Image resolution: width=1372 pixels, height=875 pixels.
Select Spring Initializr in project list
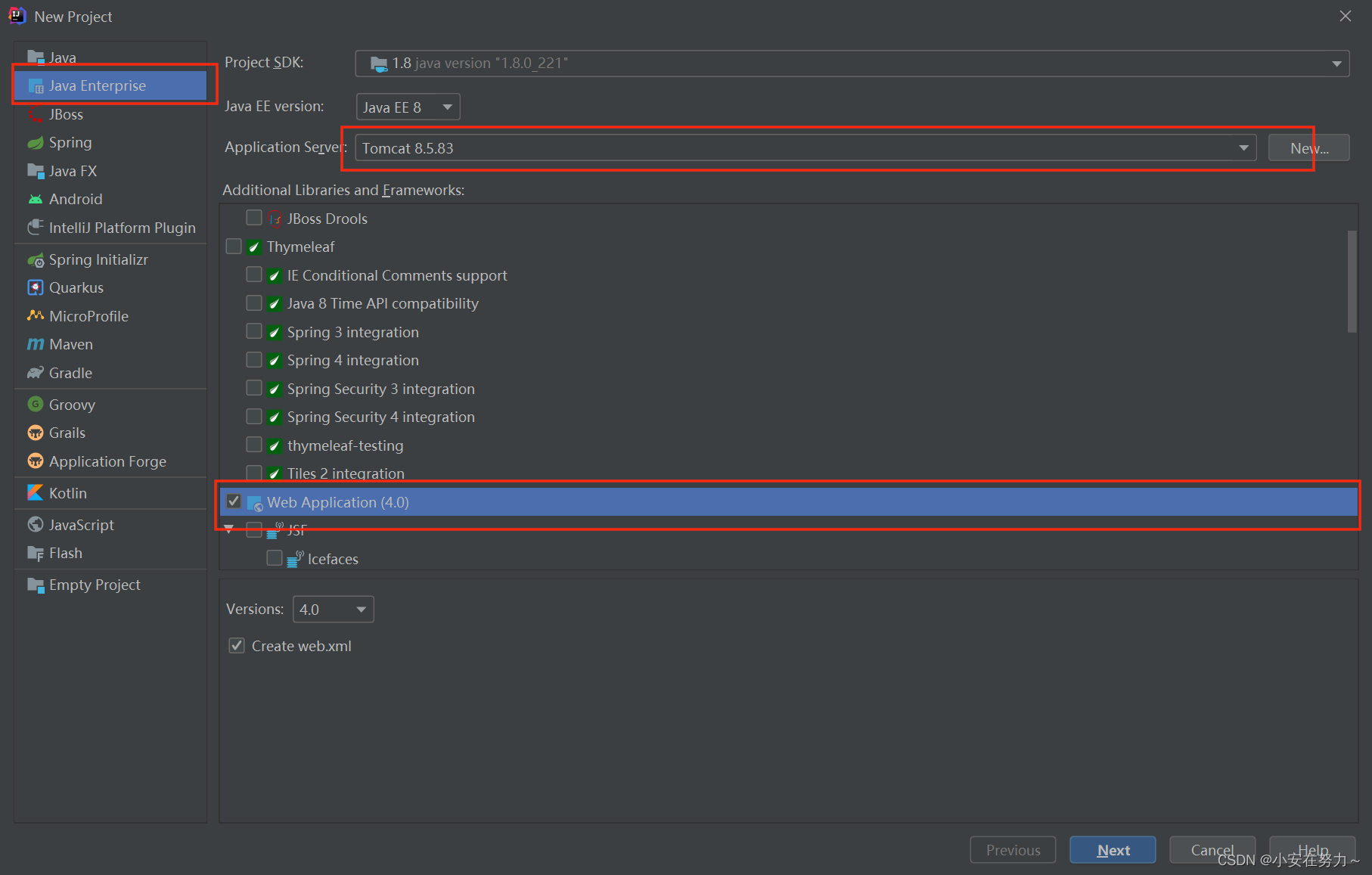pos(110,260)
